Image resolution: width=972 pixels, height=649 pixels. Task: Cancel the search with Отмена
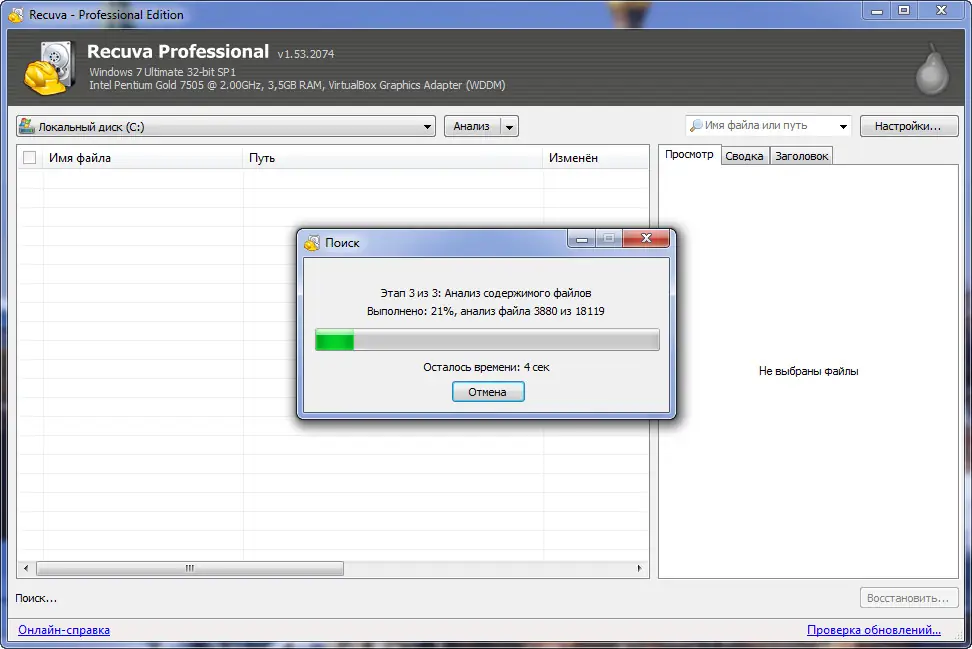(488, 392)
